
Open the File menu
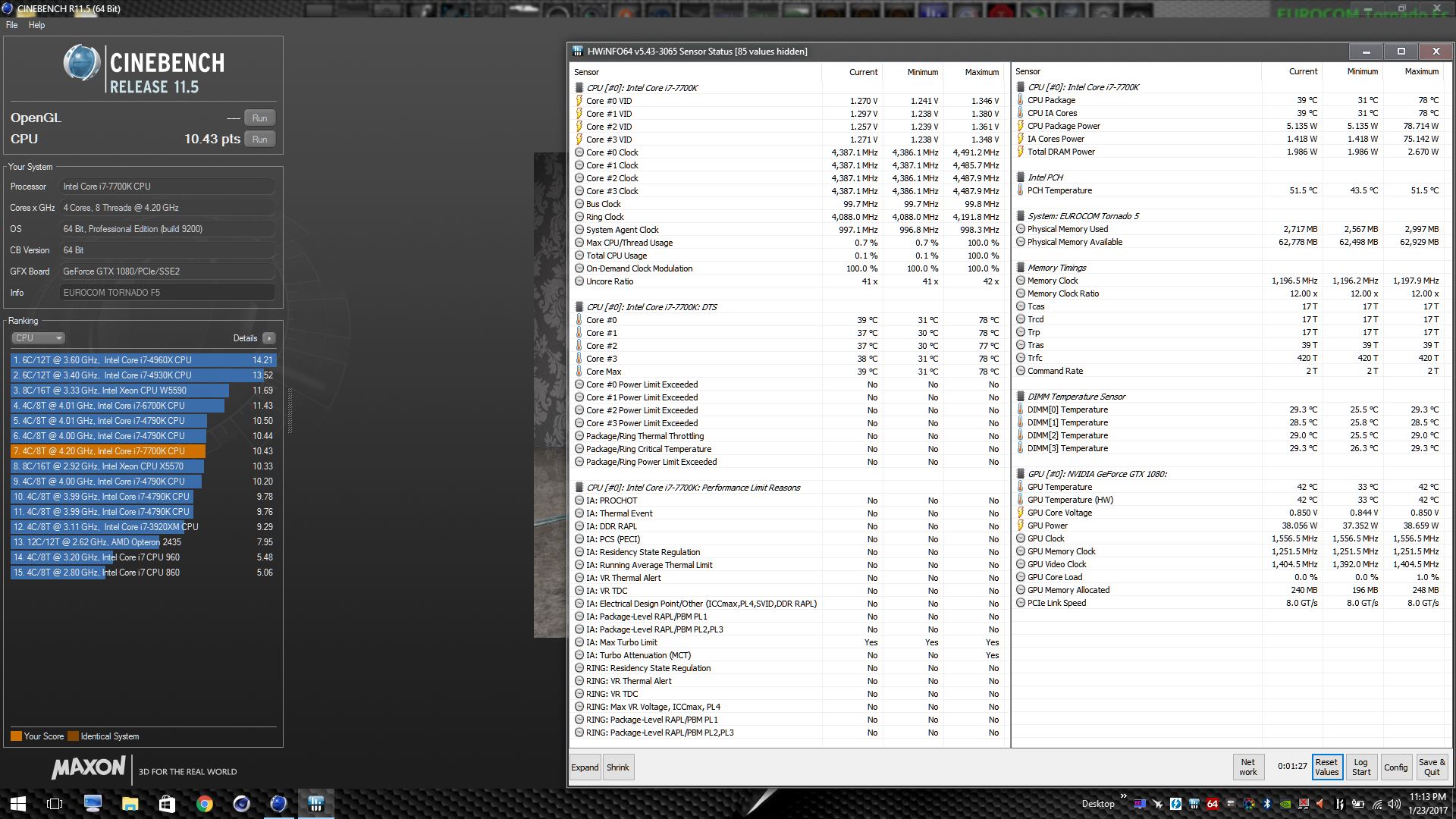click(11, 25)
